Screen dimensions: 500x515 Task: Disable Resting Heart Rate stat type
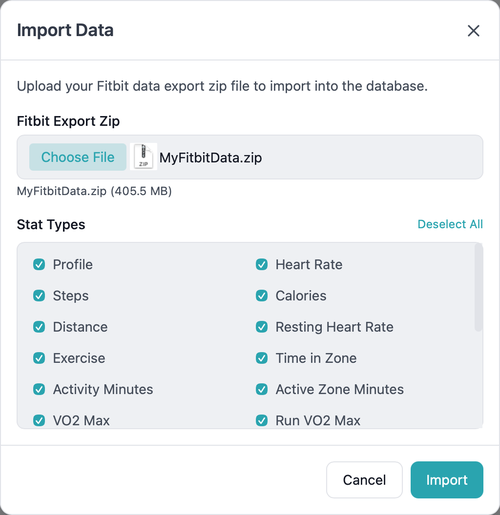262,327
